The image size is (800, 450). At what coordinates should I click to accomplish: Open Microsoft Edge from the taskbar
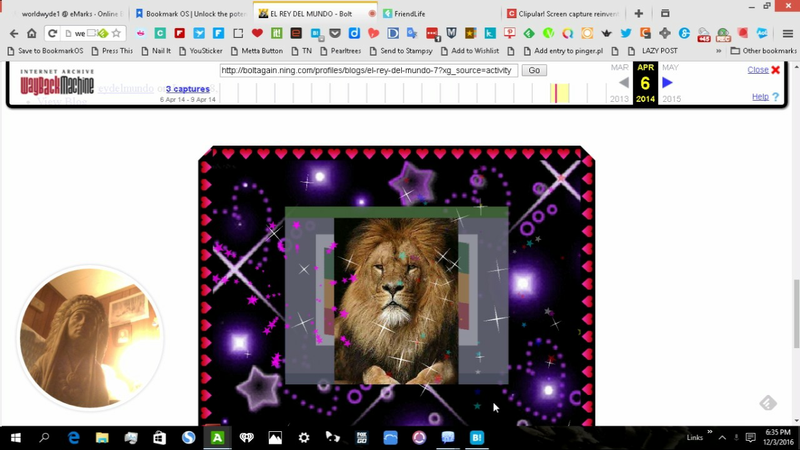(74, 438)
